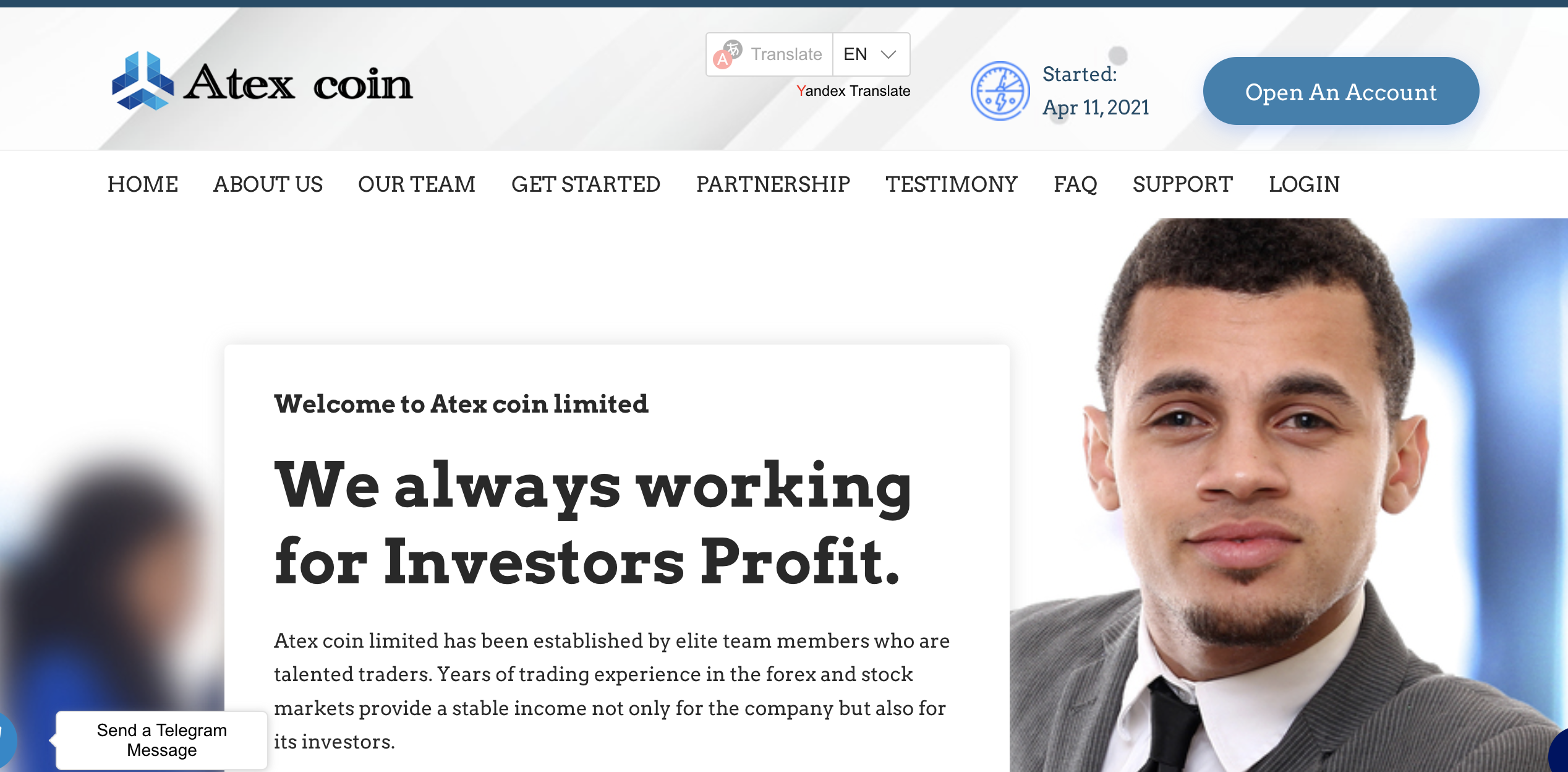
Task: Click the Translate globe icon
Action: point(727,54)
